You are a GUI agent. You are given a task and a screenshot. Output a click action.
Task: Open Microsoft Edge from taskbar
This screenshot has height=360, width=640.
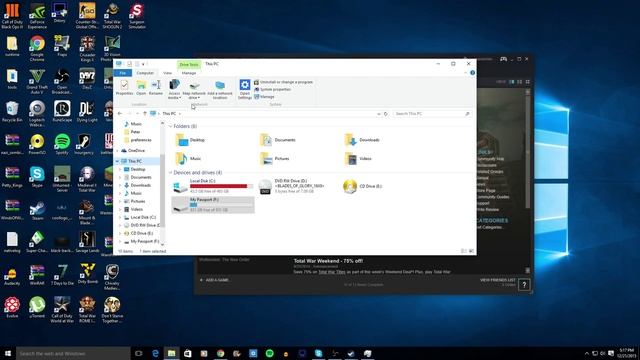(x=155, y=353)
